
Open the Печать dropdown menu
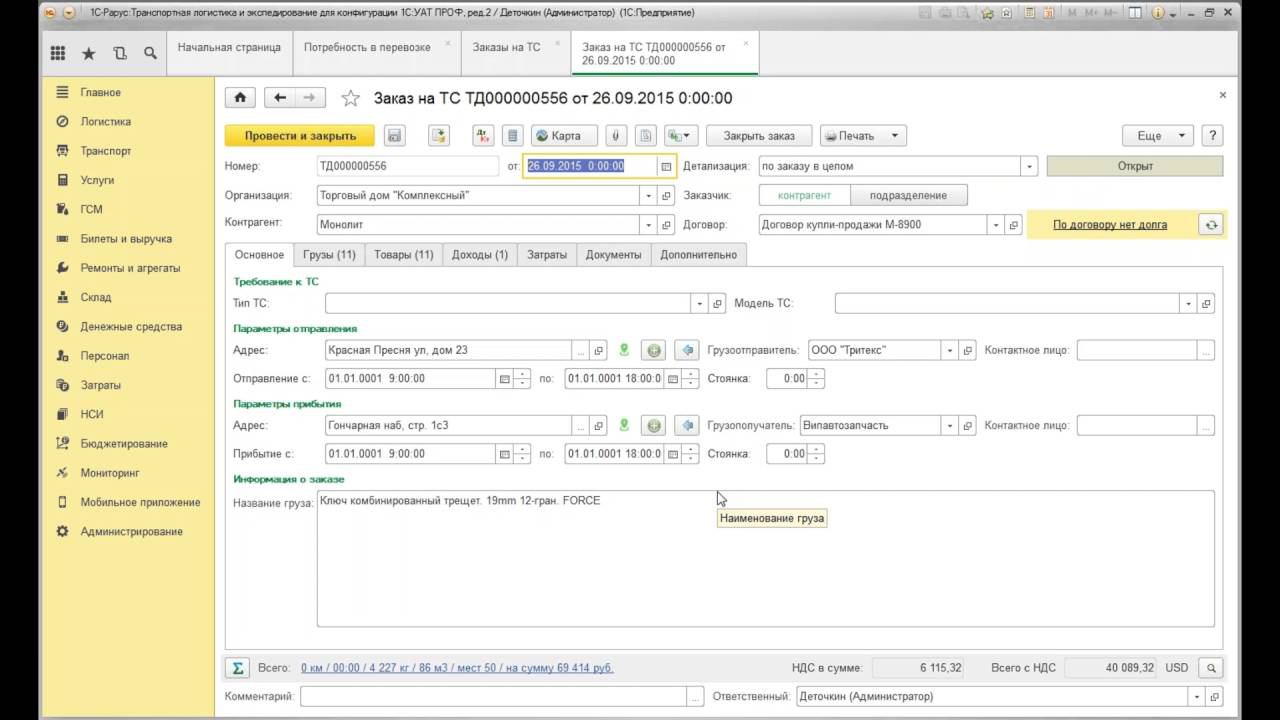click(864, 136)
